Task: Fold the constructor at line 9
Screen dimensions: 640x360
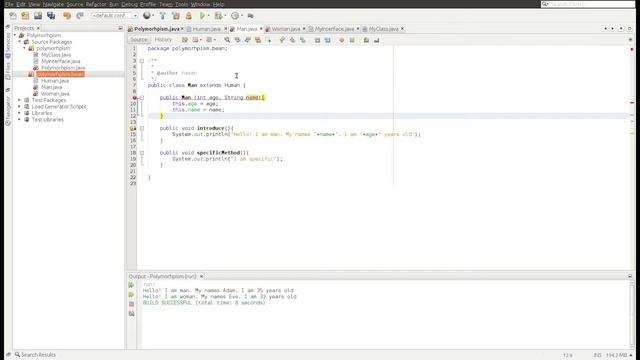Action: [x=142, y=98]
